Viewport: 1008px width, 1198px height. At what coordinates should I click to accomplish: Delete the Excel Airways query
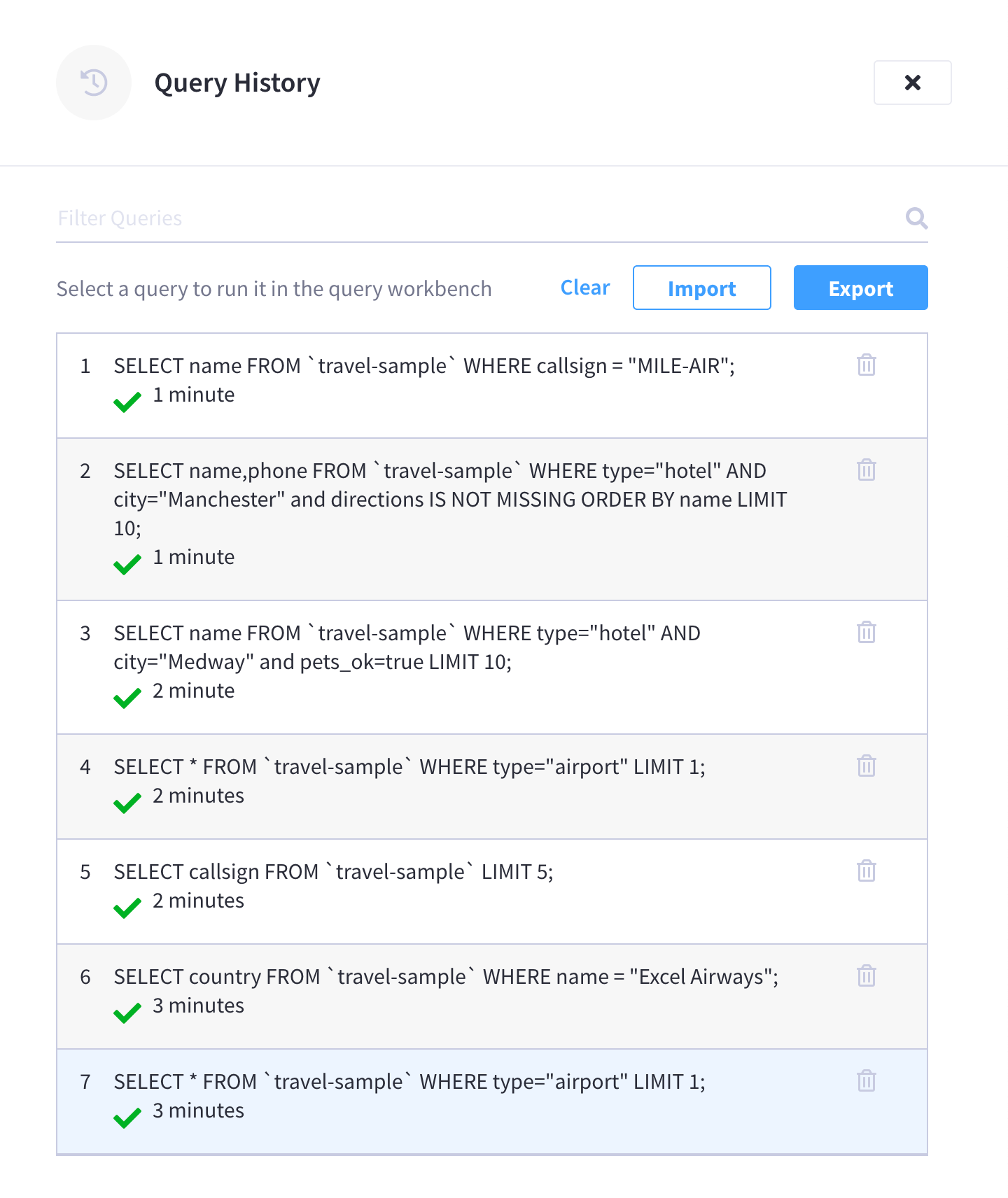(x=866, y=976)
